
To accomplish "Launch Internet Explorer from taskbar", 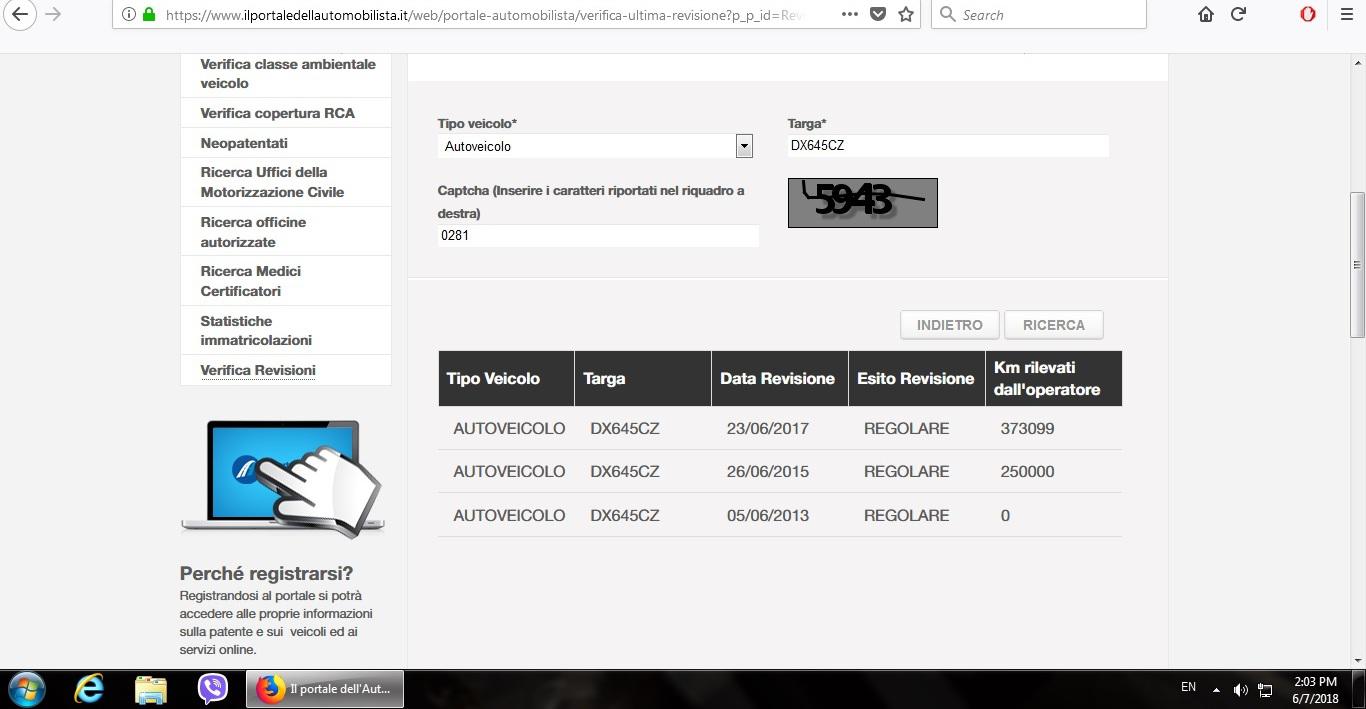I will tap(90, 689).
